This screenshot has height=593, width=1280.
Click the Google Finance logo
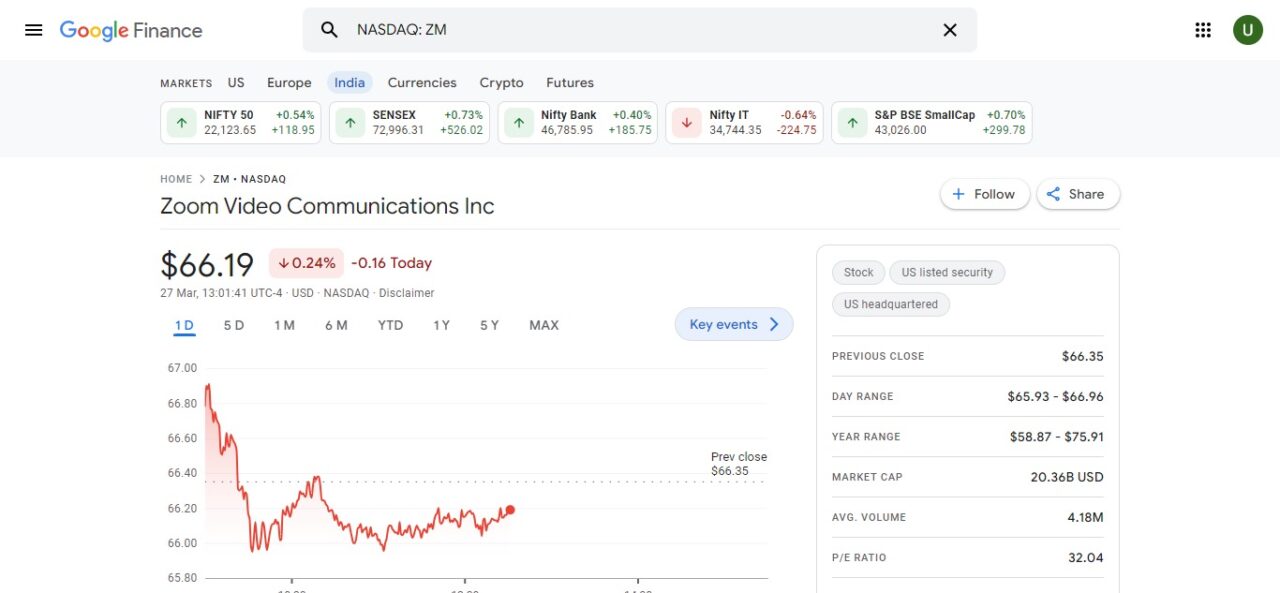[131, 30]
